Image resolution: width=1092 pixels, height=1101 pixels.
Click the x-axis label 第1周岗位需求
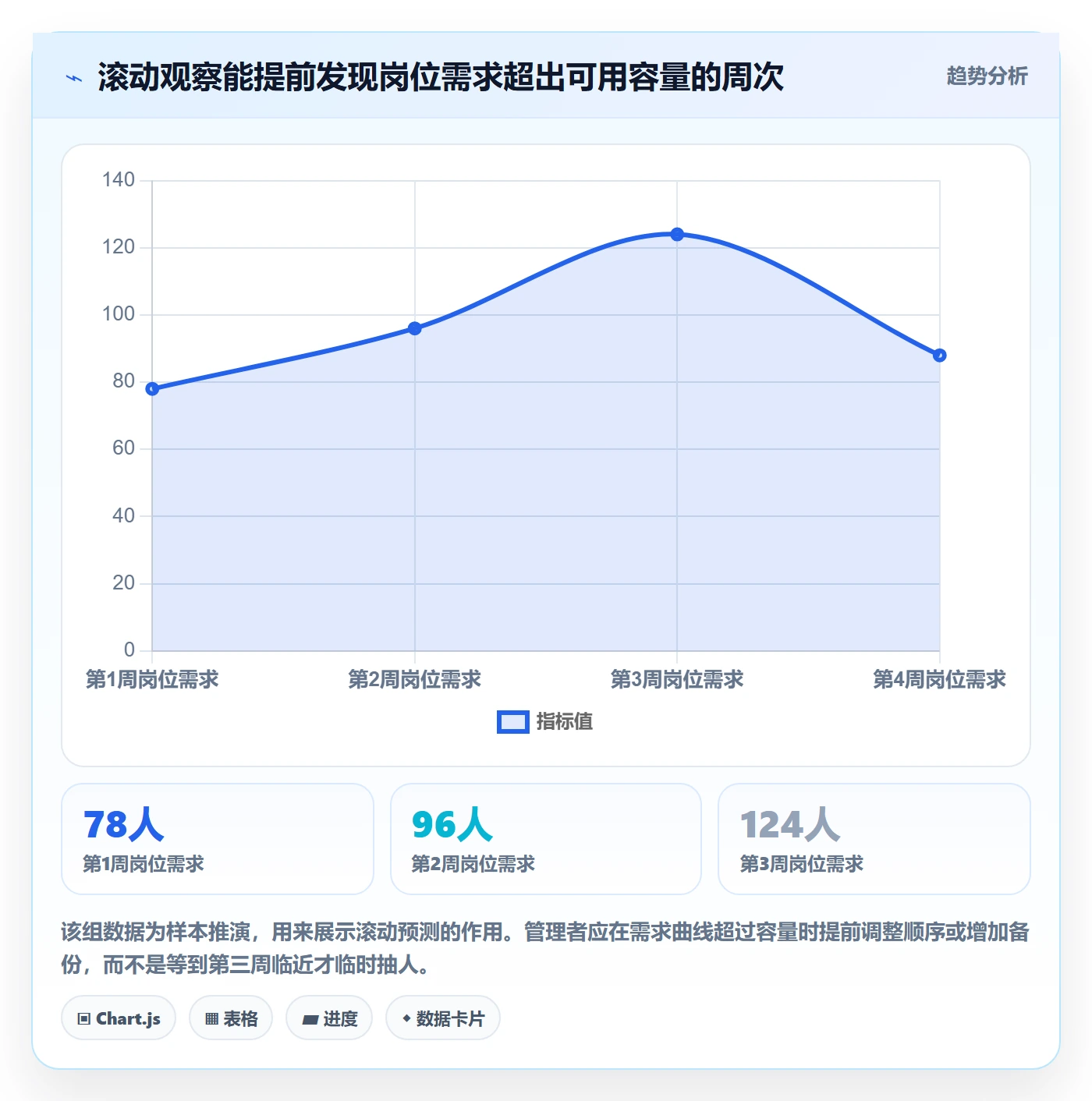point(152,679)
